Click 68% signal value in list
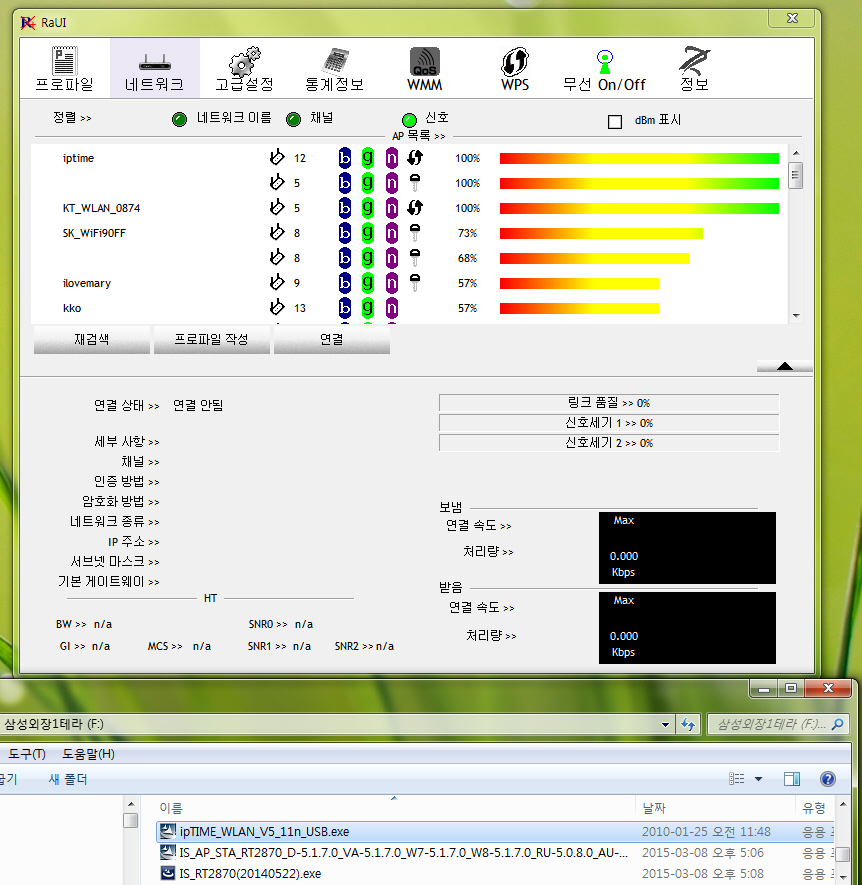 (x=467, y=258)
